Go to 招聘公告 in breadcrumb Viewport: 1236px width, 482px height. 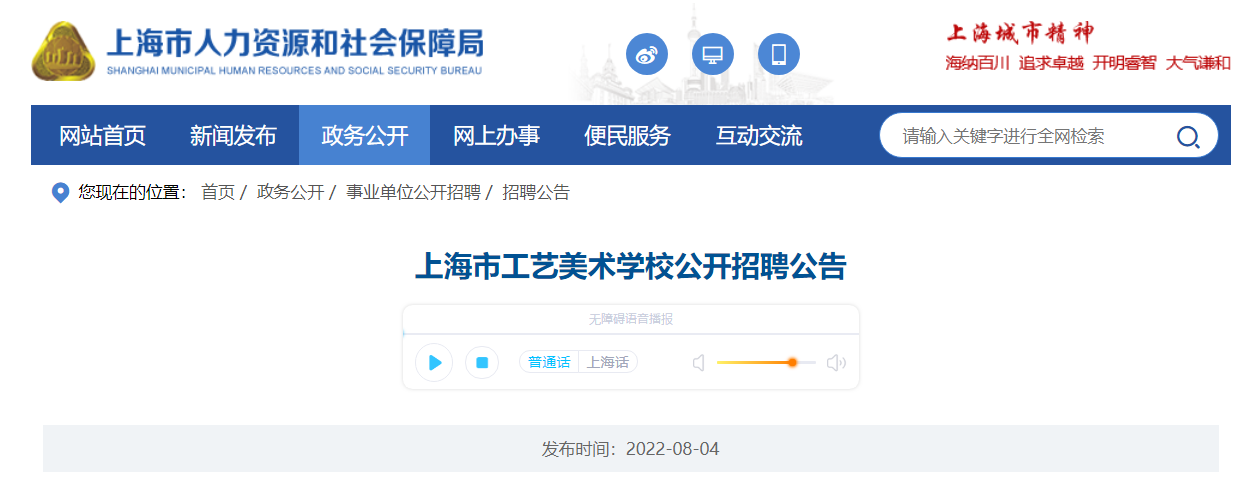536,192
